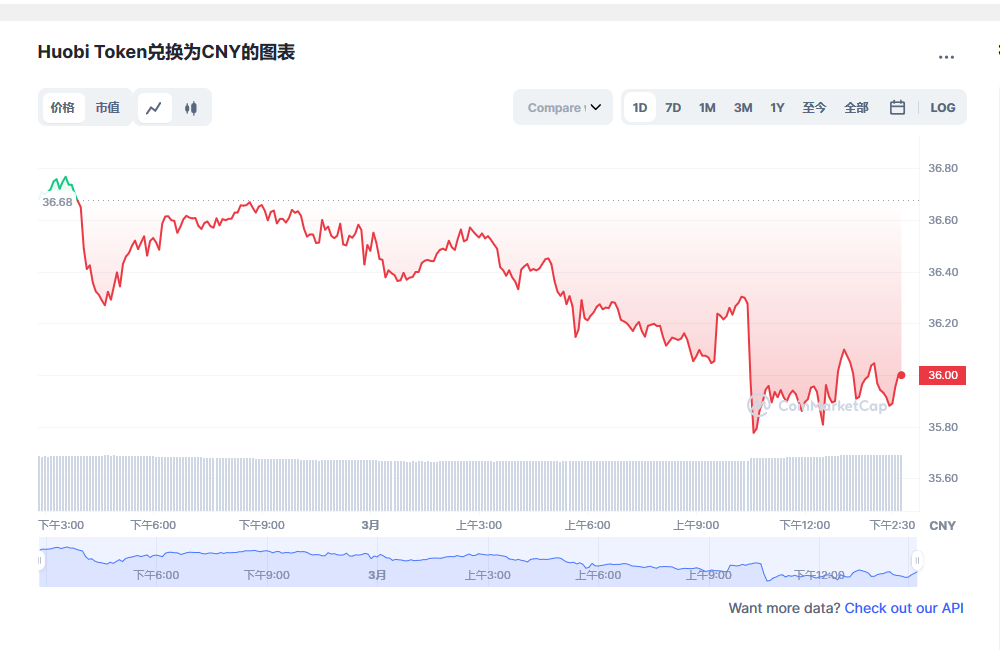Click the 36.68 opening price label
This screenshot has height=650, width=1000.
[x=57, y=202]
